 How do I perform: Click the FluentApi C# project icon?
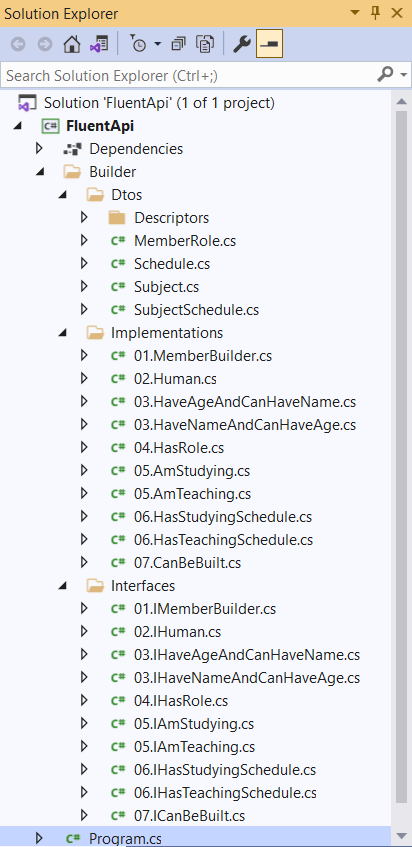pyautogui.click(x=50, y=126)
